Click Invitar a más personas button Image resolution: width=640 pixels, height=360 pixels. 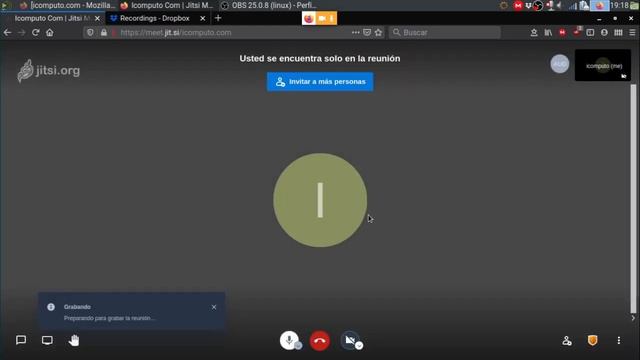(320, 82)
